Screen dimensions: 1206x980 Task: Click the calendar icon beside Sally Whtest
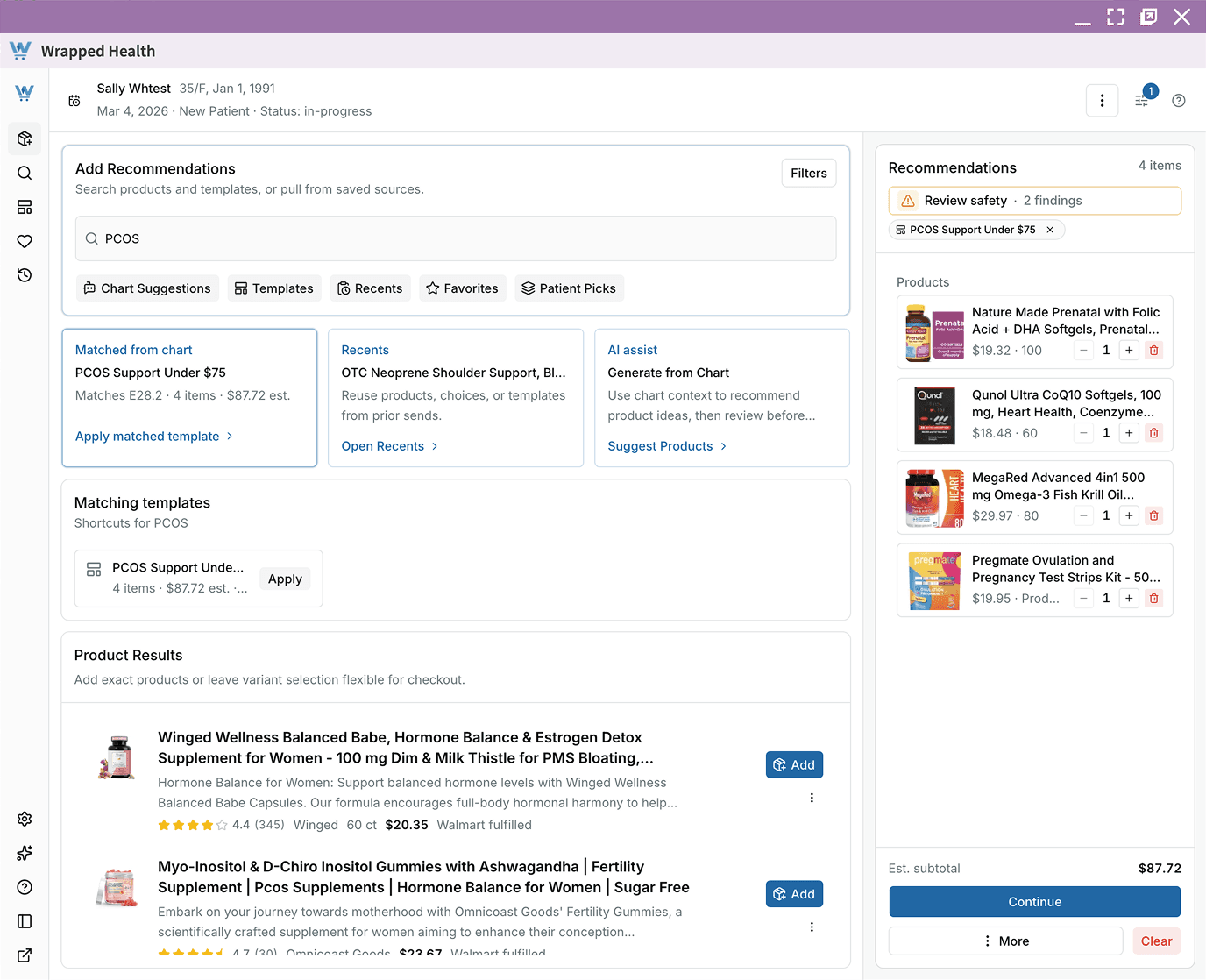pos(74,101)
